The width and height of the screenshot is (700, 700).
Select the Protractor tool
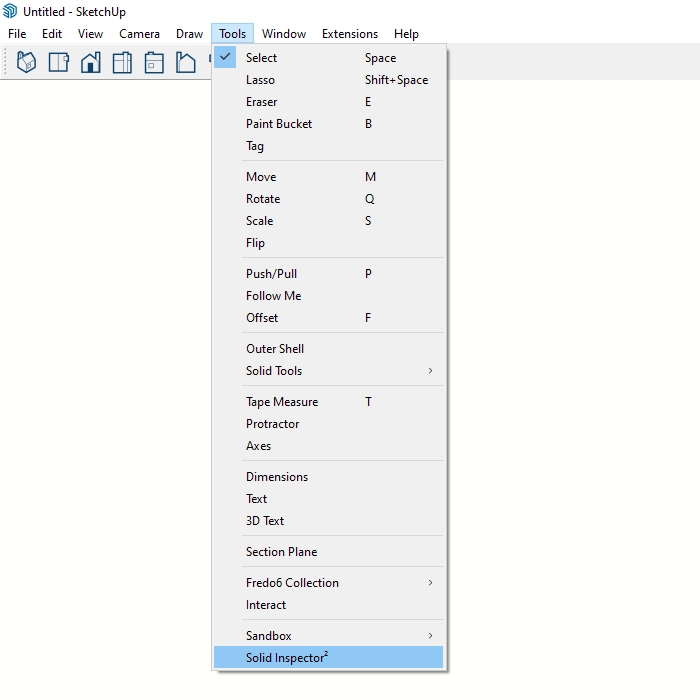329,424
